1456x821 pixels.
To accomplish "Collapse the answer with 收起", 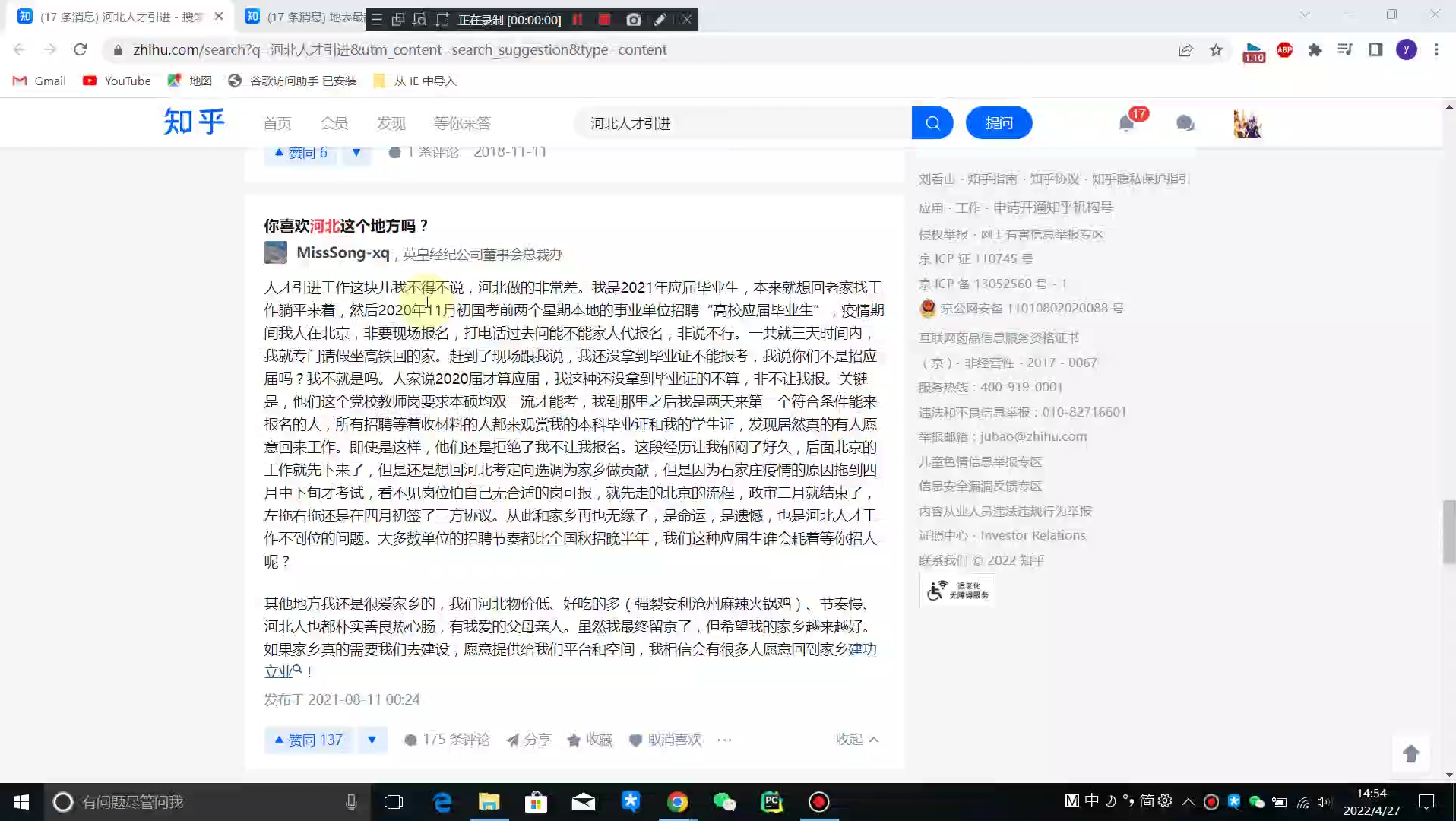I will coord(857,739).
